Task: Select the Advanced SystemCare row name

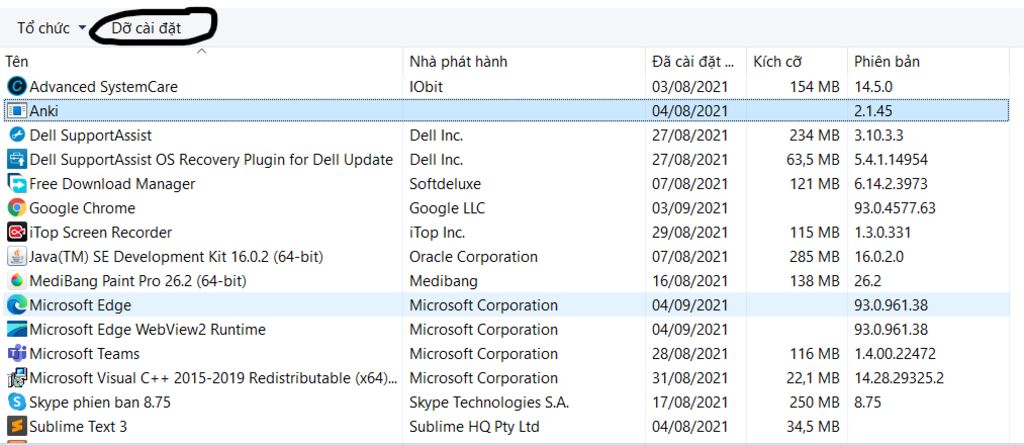Action: 103,86
